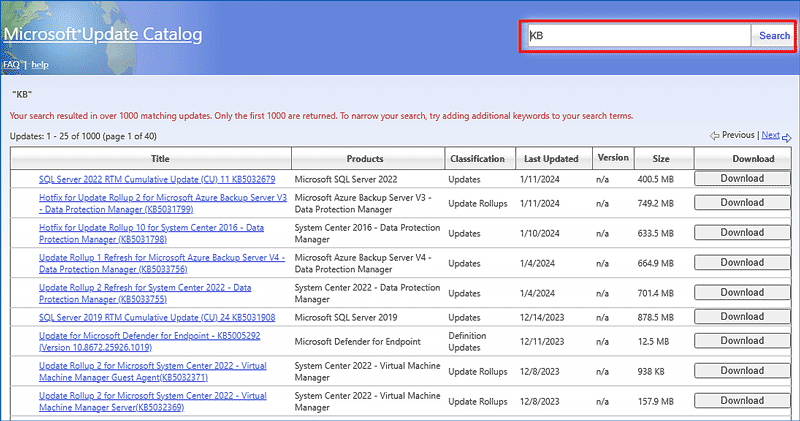The height and width of the screenshot is (421, 800).
Task: Open the Microsoft Update Catalog home link
Action: 103,34
